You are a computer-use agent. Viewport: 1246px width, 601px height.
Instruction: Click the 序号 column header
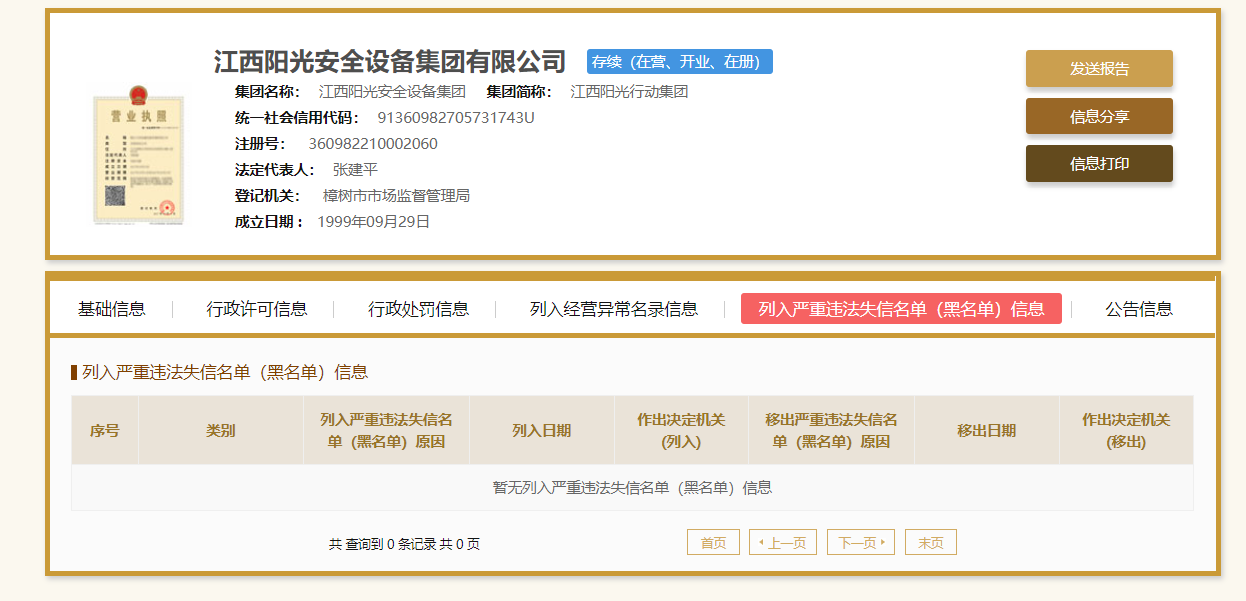click(x=105, y=430)
